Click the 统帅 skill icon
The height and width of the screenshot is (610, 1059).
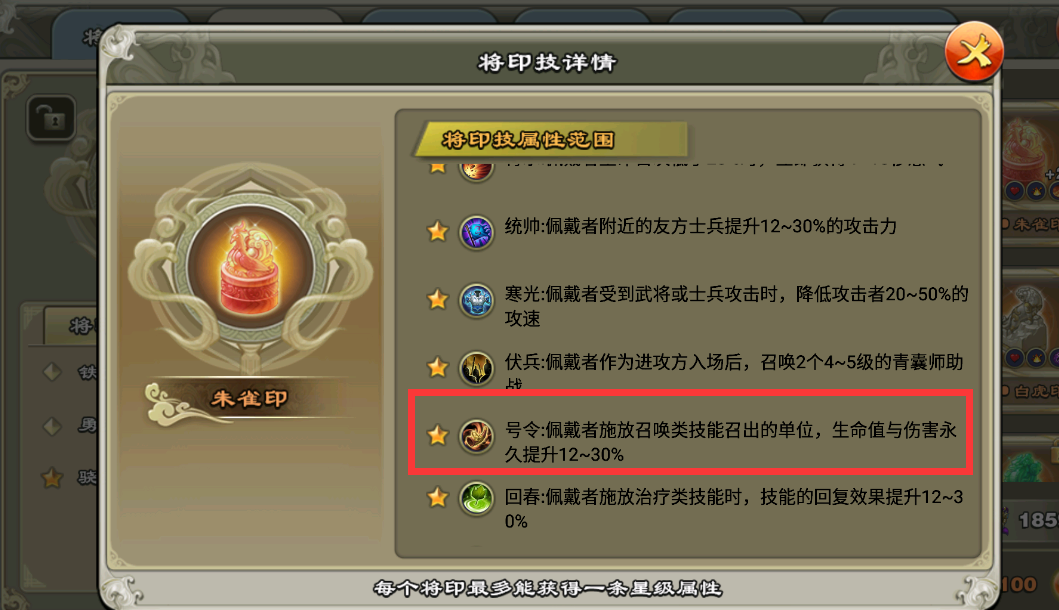pyautogui.click(x=476, y=232)
